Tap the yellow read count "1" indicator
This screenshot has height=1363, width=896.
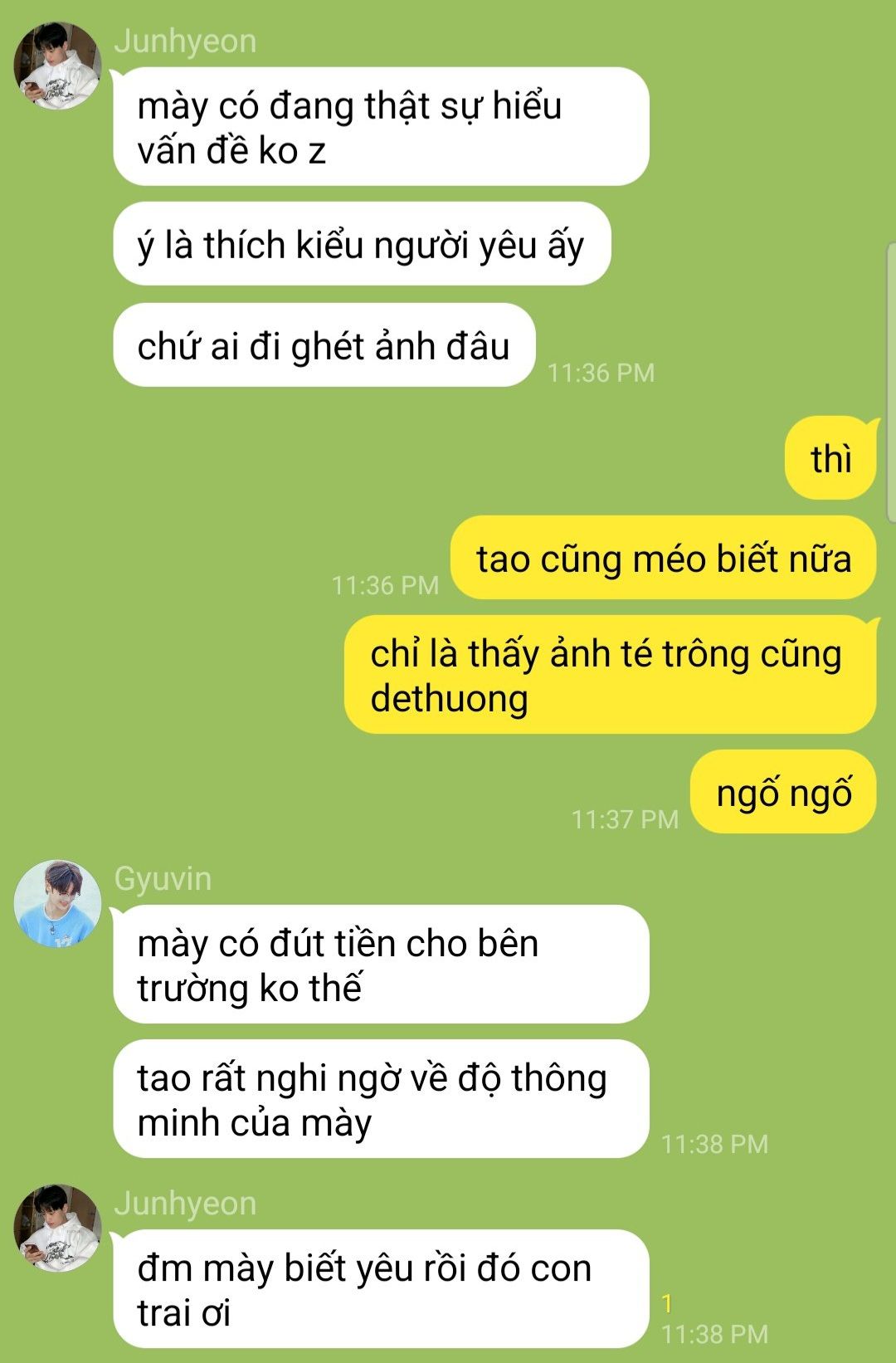(667, 1304)
